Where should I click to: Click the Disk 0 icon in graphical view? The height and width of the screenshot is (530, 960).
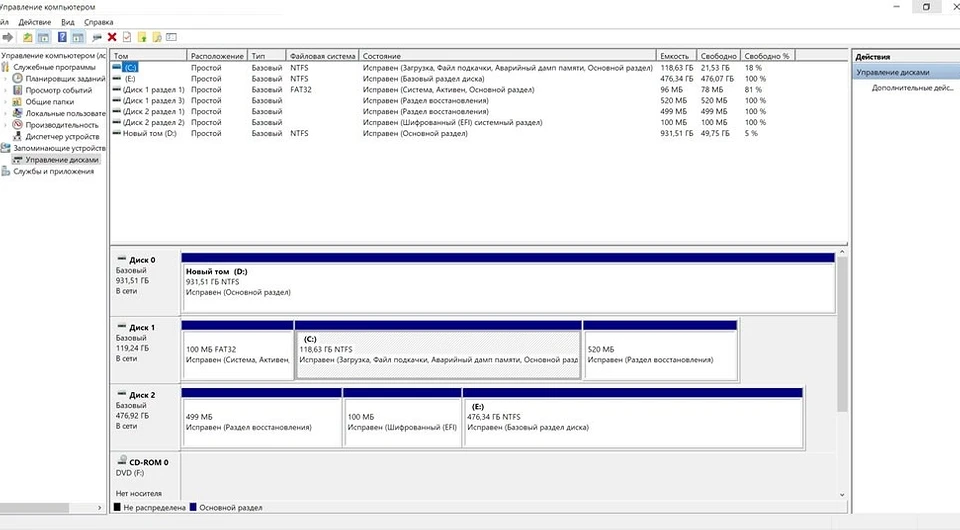[122, 259]
